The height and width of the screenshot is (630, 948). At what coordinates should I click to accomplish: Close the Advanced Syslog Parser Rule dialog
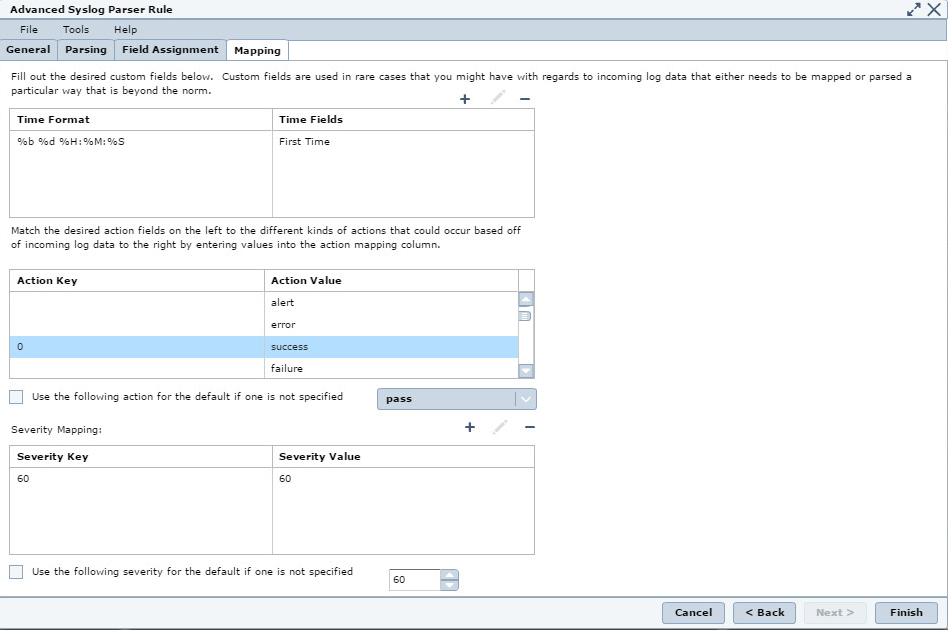click(932, 10)
